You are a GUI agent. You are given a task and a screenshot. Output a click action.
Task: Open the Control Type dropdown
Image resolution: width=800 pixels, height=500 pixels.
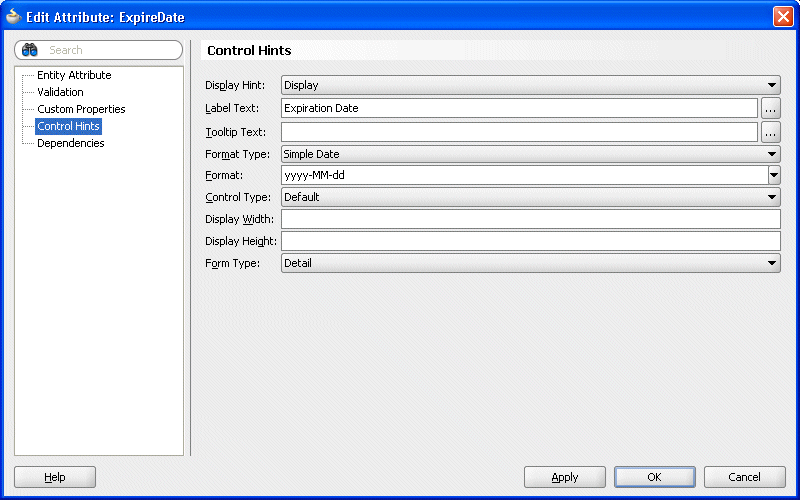click(x=531, y=197)
